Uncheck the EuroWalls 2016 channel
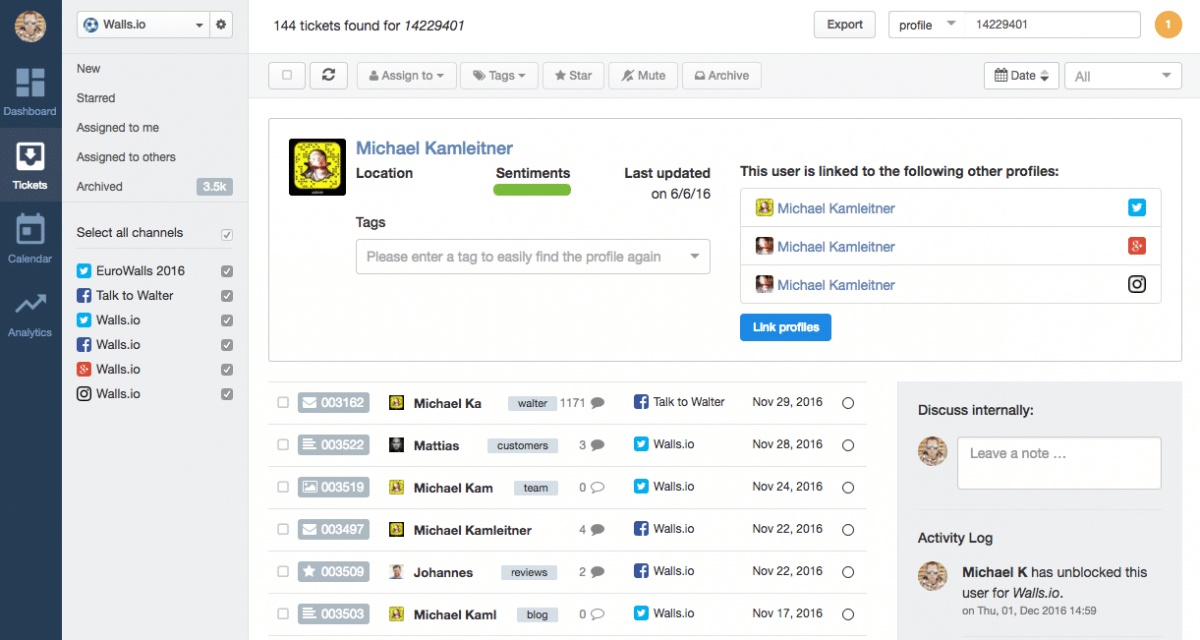 click(227, 271)
